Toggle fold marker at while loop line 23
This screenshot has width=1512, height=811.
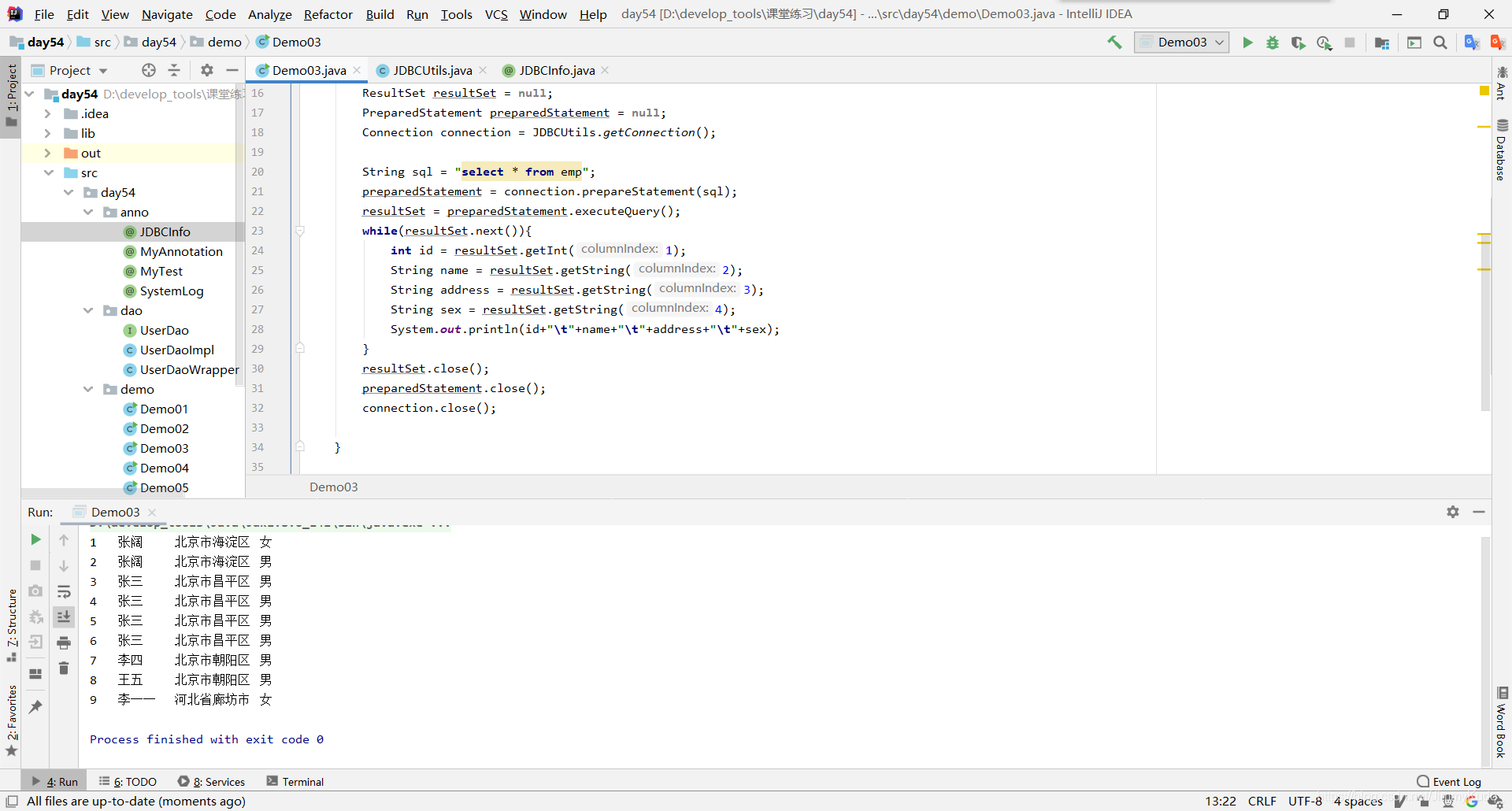300,231
